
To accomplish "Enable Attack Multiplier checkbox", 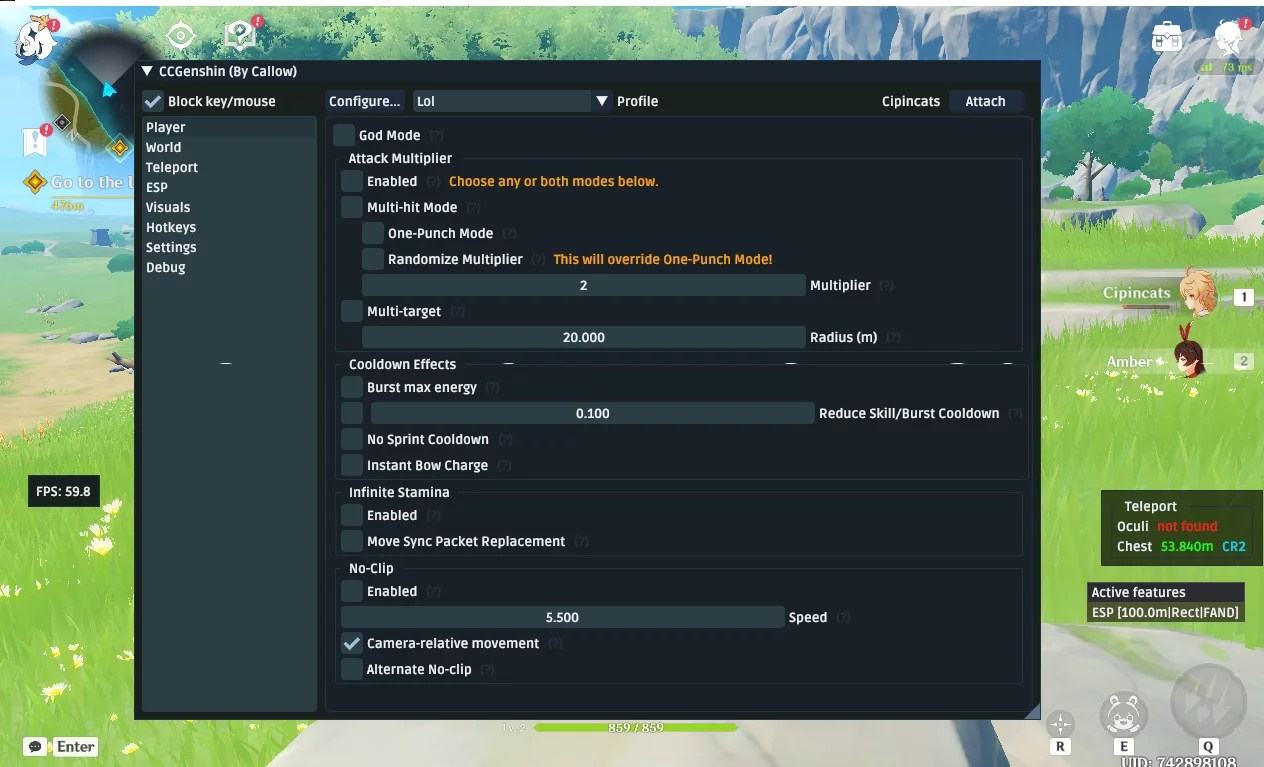I will pos(352,181).
